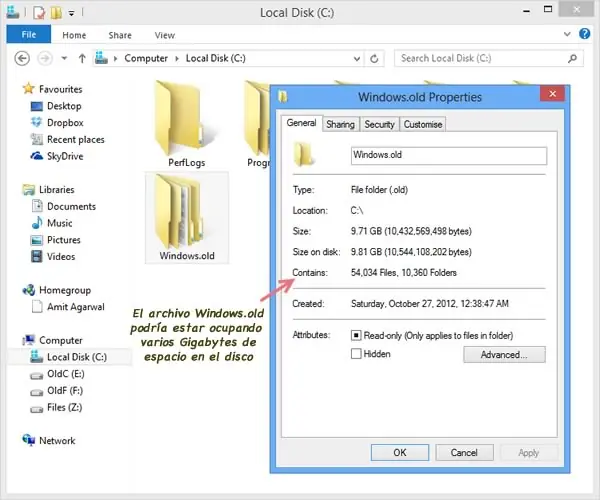Image resolution: width=600 pixels, height=500 pixels.
Task: Collapse the Libraries tree section
Action: (x=13, y=190)
